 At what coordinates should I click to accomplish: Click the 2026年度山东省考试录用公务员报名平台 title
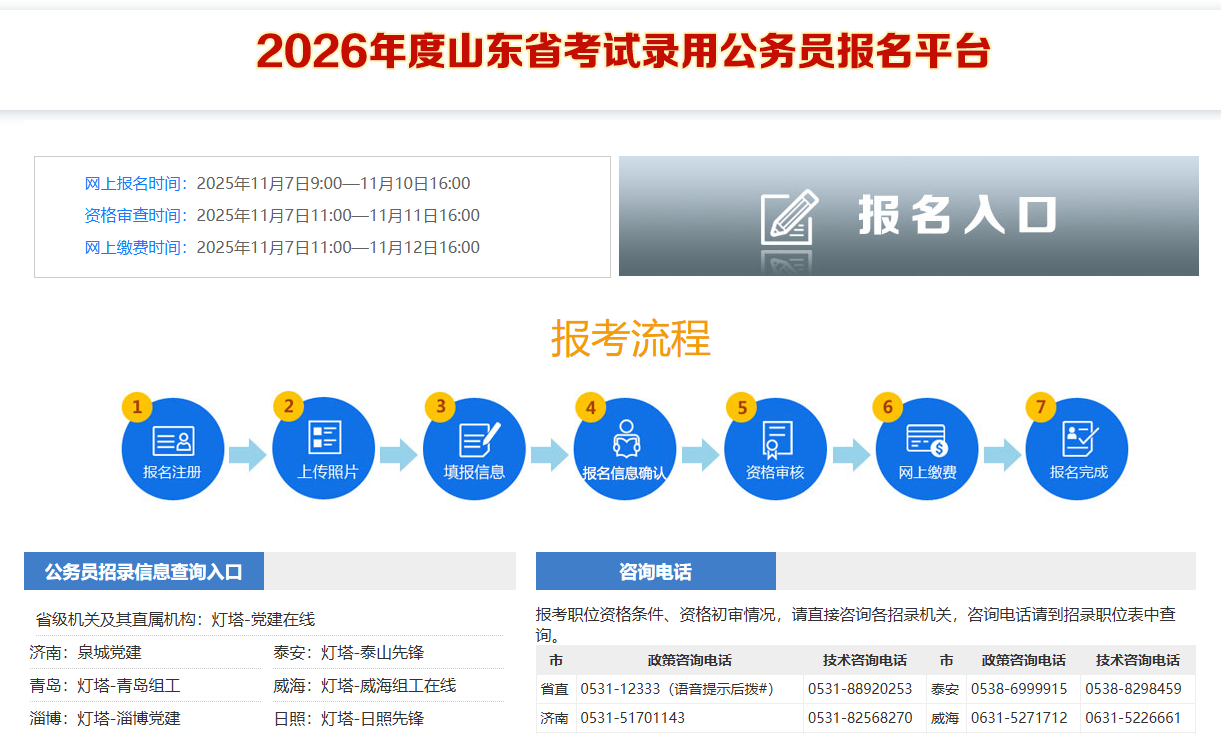point(622,52)
